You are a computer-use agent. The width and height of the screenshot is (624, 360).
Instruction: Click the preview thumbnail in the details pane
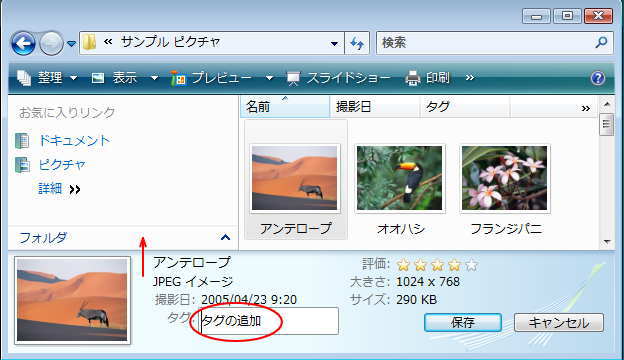(72, 300)
